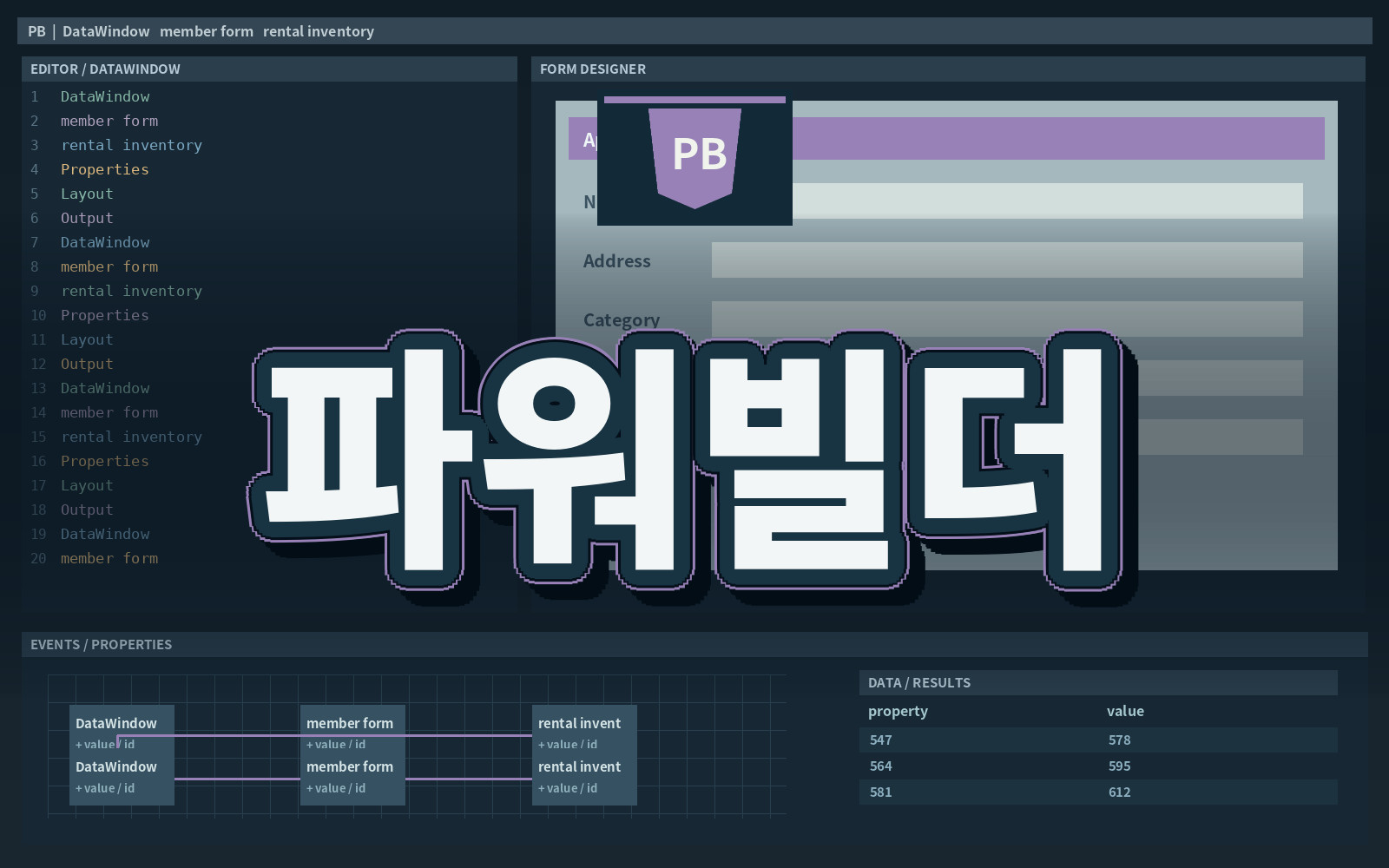Select the DATA / RESULTS panel header
1389x868 pixels.
1098,682
